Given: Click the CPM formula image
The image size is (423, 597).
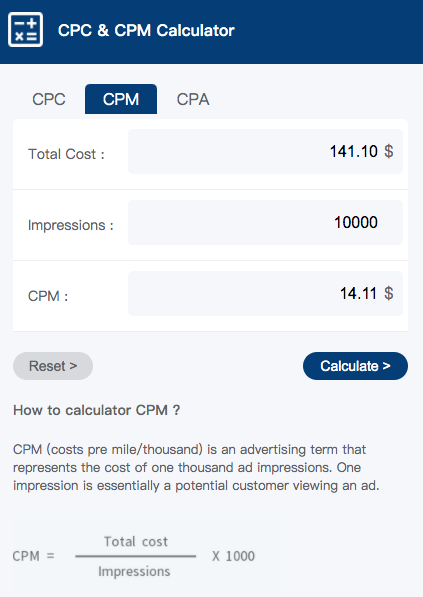Looking at the screenshot, I should click(x=147, y=556).
